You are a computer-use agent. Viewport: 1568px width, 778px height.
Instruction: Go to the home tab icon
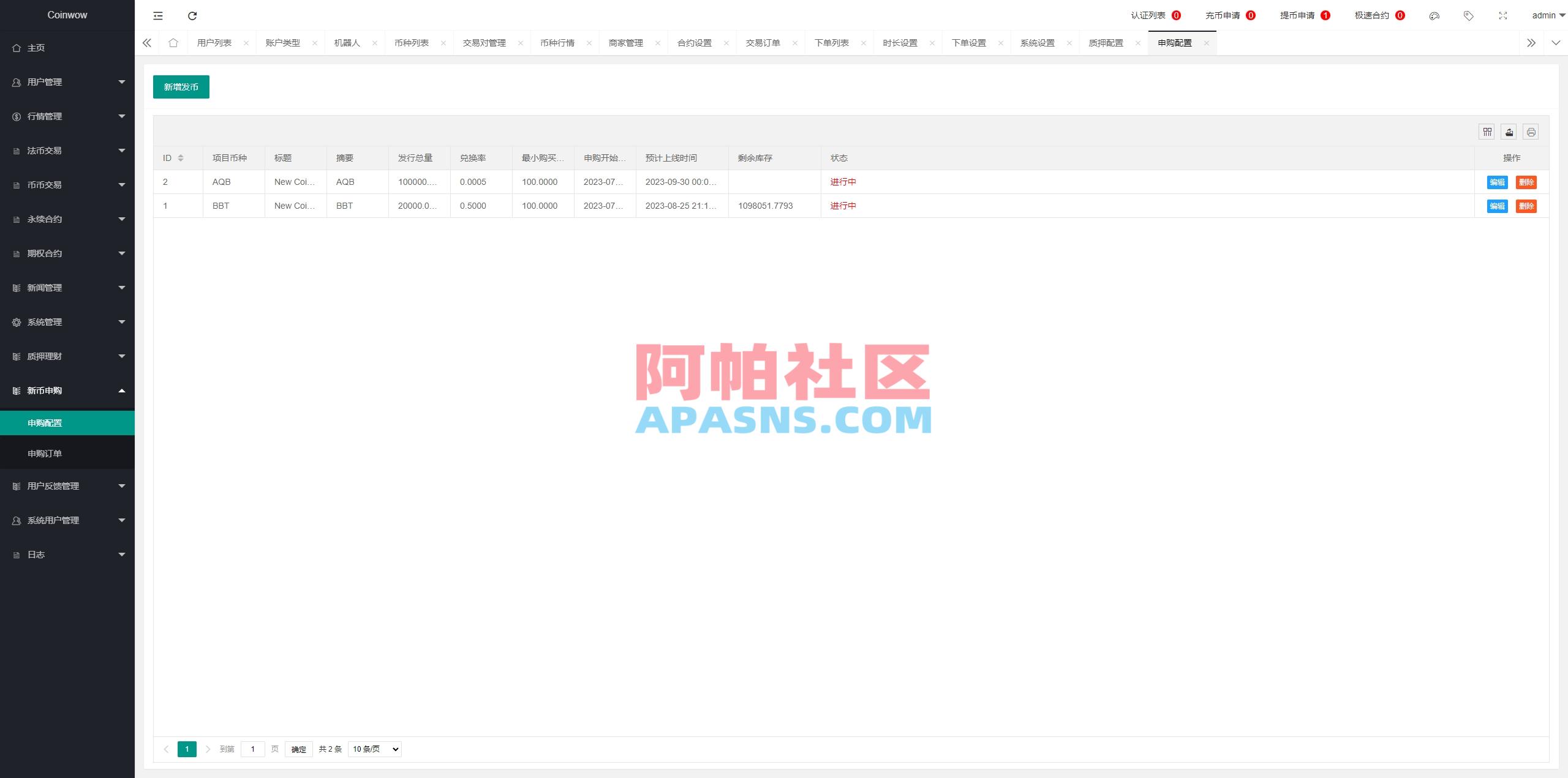click(x=173, y=43)
